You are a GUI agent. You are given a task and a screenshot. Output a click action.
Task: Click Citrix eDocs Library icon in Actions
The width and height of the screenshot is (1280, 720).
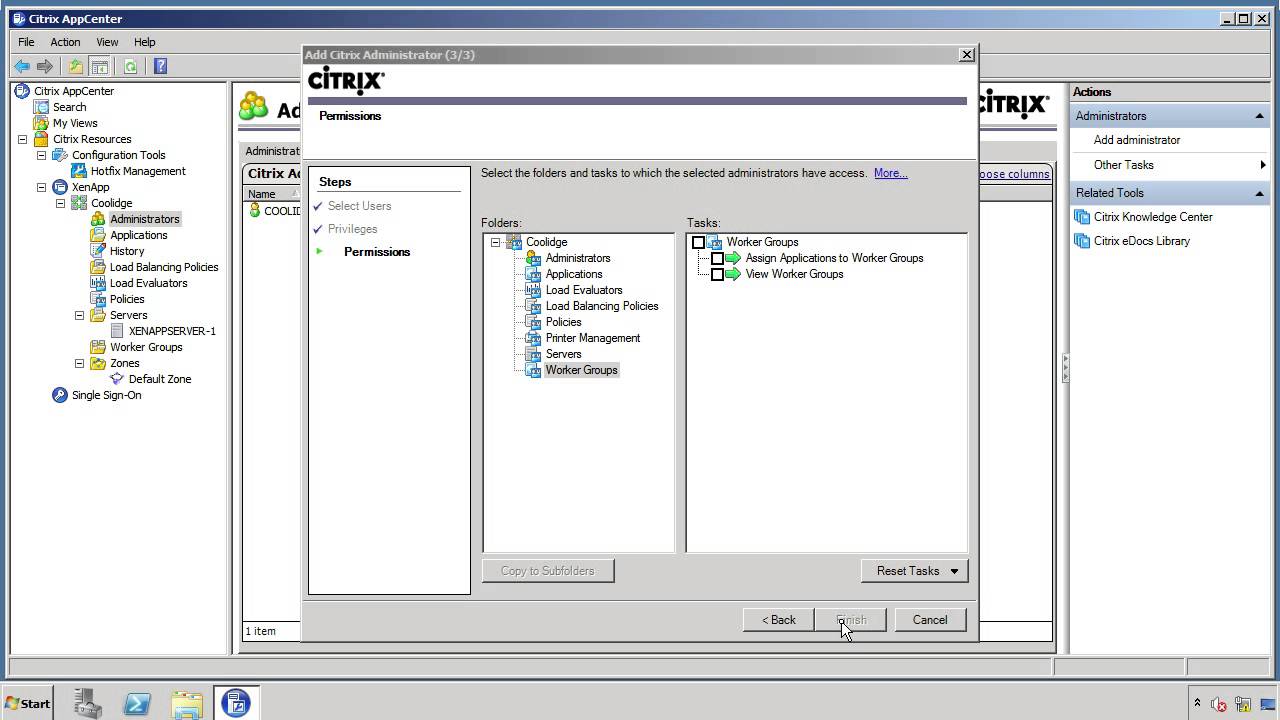tap(1082, 241)
